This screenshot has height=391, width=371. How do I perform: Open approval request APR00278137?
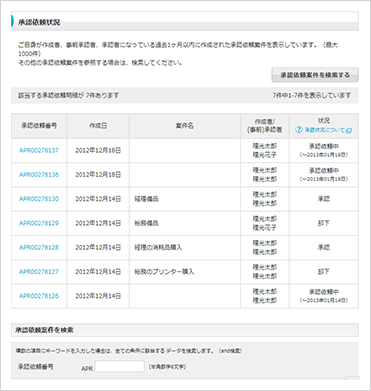click(39, 150)
